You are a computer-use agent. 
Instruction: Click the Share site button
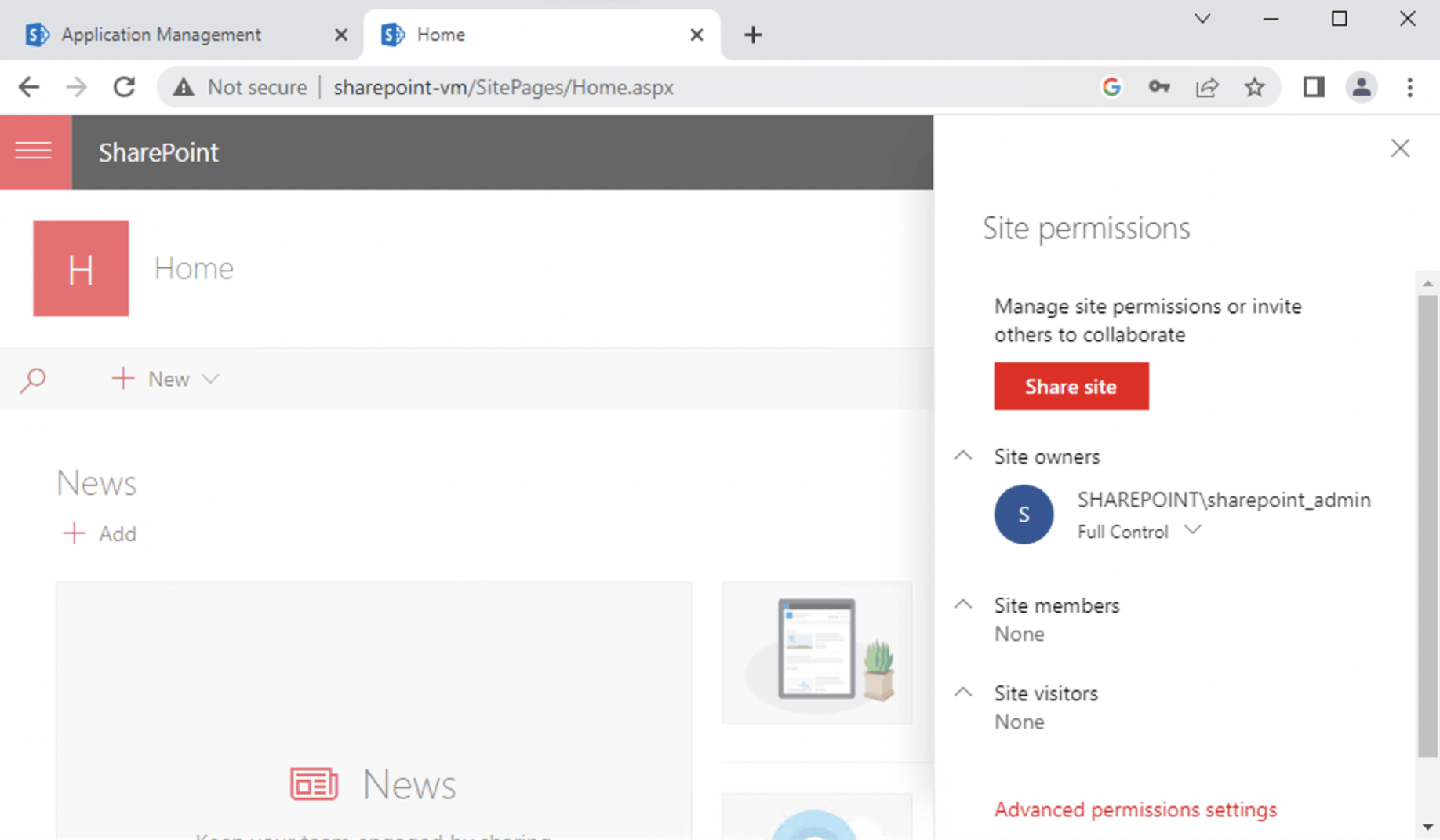click(1071, 386)
